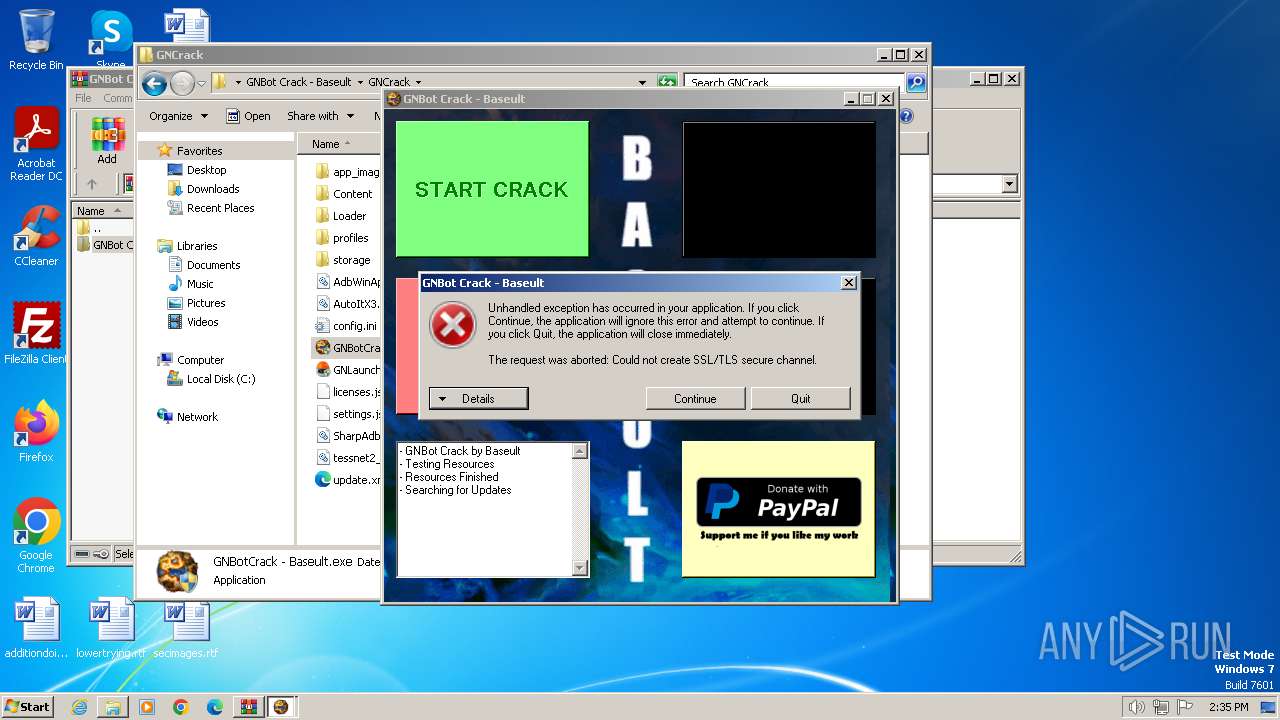Select the Loader folder

347,216
